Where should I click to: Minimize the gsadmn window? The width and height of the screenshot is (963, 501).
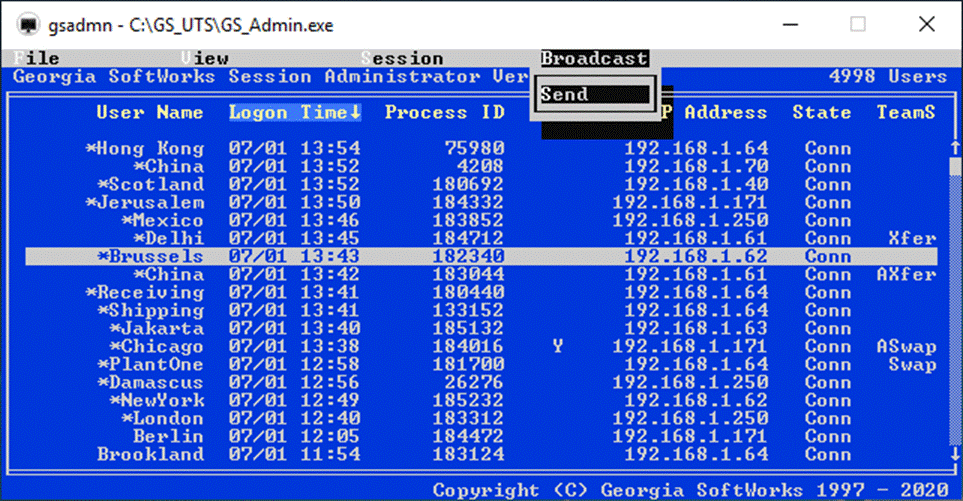(790, 25)
